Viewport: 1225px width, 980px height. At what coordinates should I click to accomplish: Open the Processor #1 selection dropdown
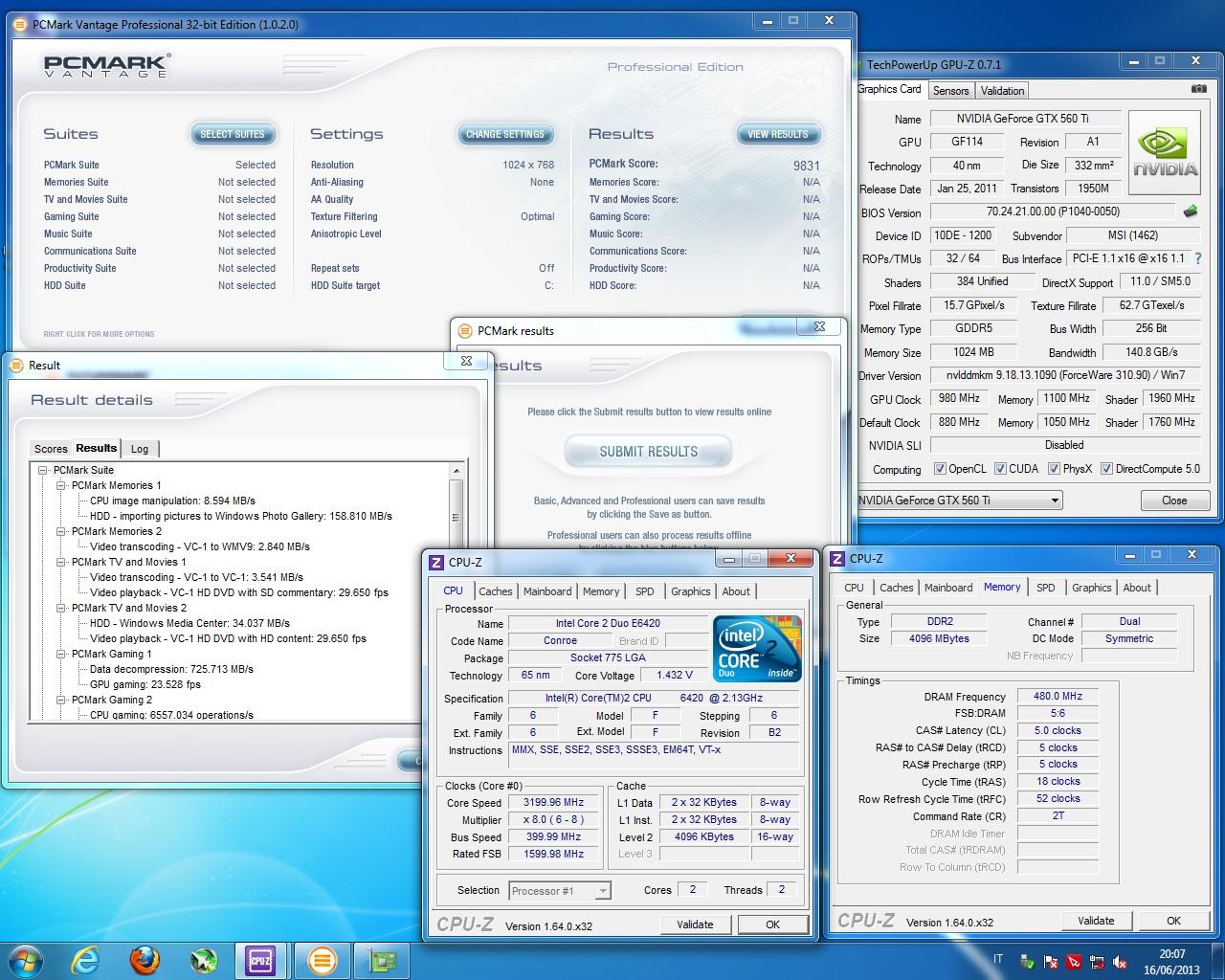point(603,891)
